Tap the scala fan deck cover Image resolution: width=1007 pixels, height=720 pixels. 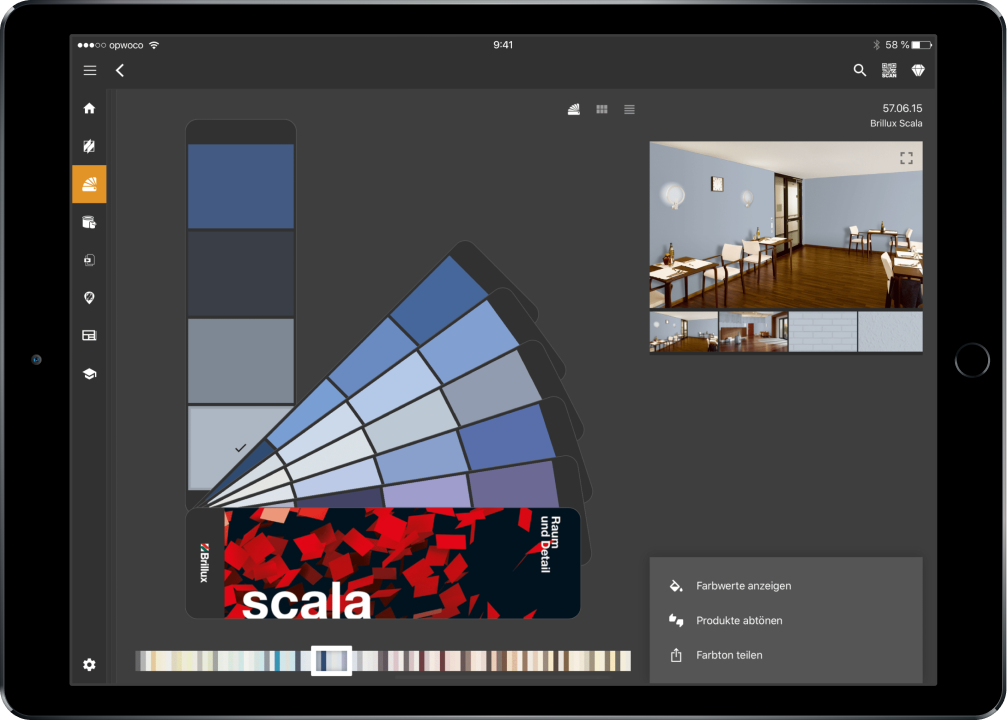click(x=383, y=563)
